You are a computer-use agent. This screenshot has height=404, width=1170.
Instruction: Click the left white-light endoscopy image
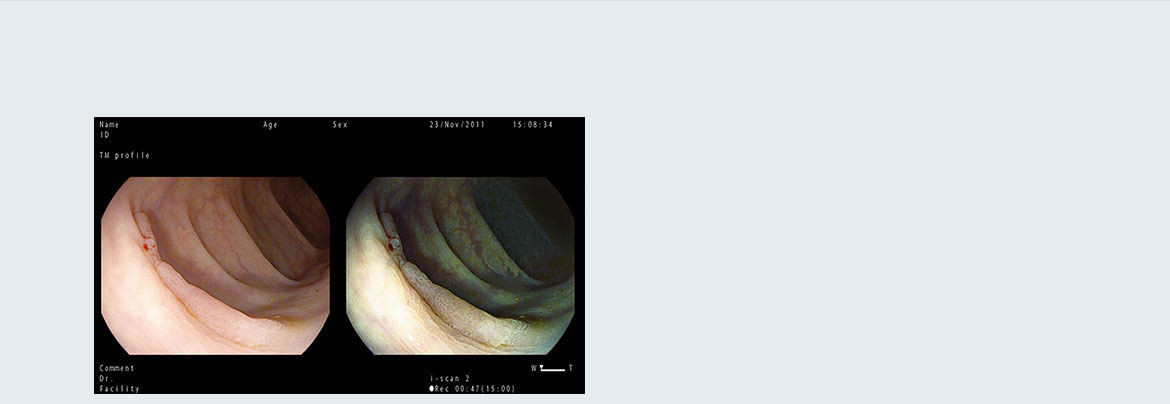(215, 265)
